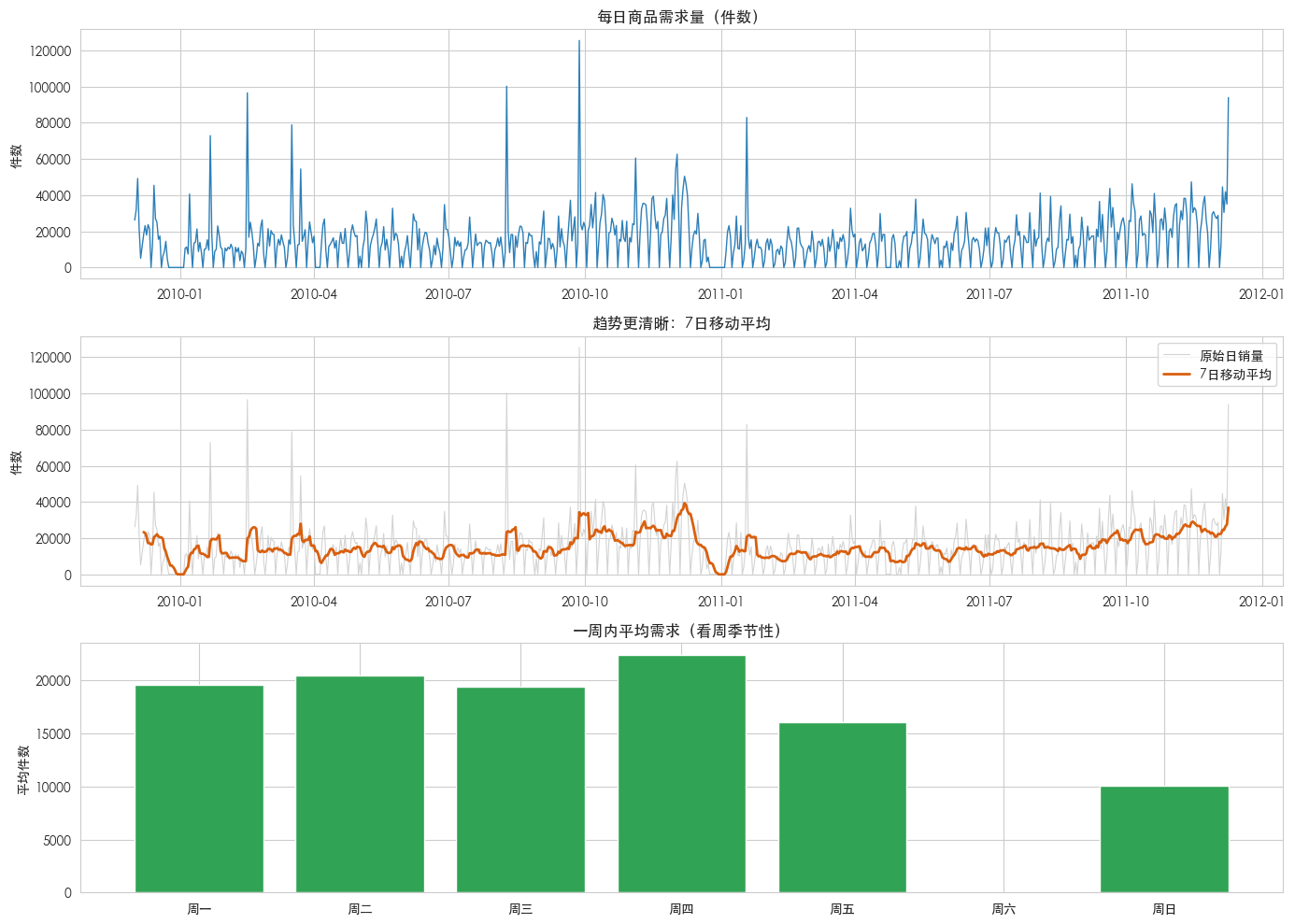Click "120000" on the top chart's y-axis
The image size is (1295, 924).
[x=50, y=51]
